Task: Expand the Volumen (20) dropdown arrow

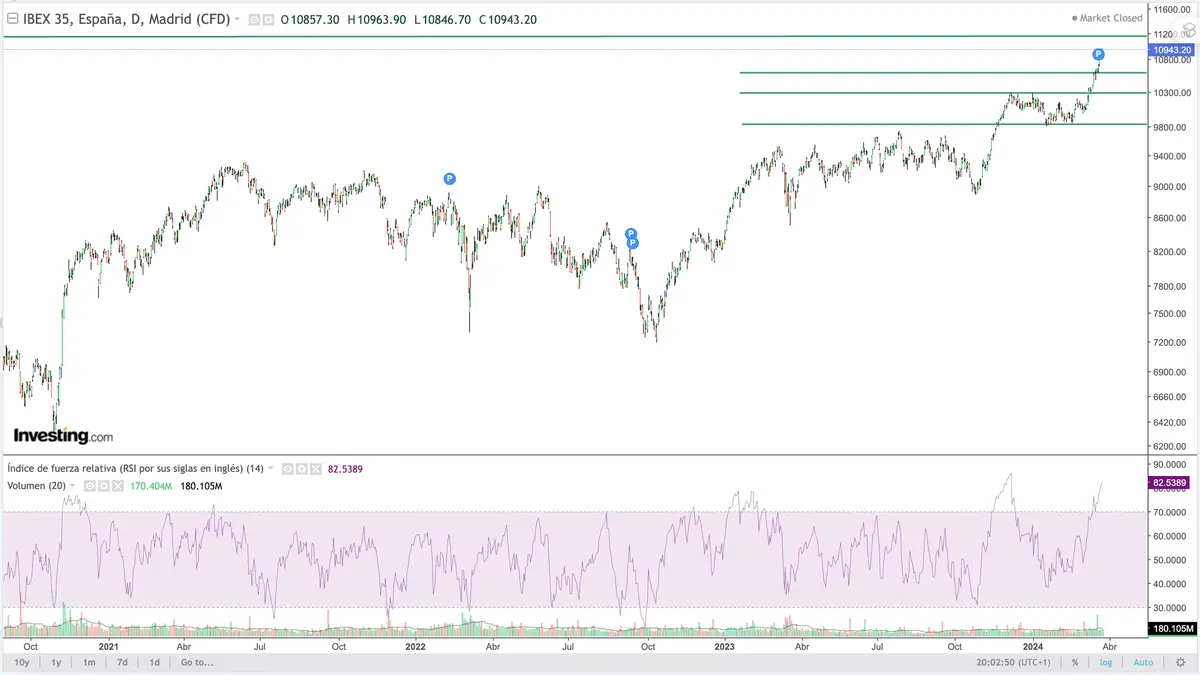Action: coord(72,486)
